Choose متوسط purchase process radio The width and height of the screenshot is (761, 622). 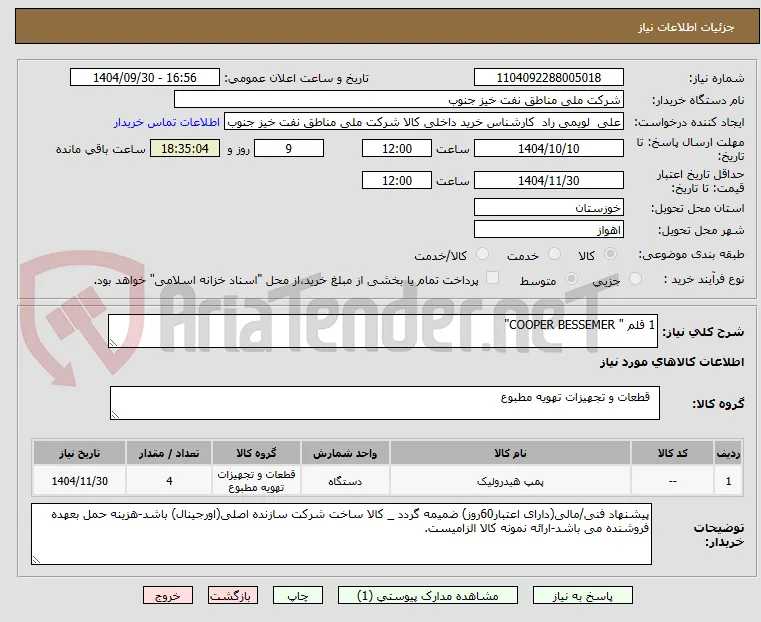pyautogui.click(x=571, y=278)
